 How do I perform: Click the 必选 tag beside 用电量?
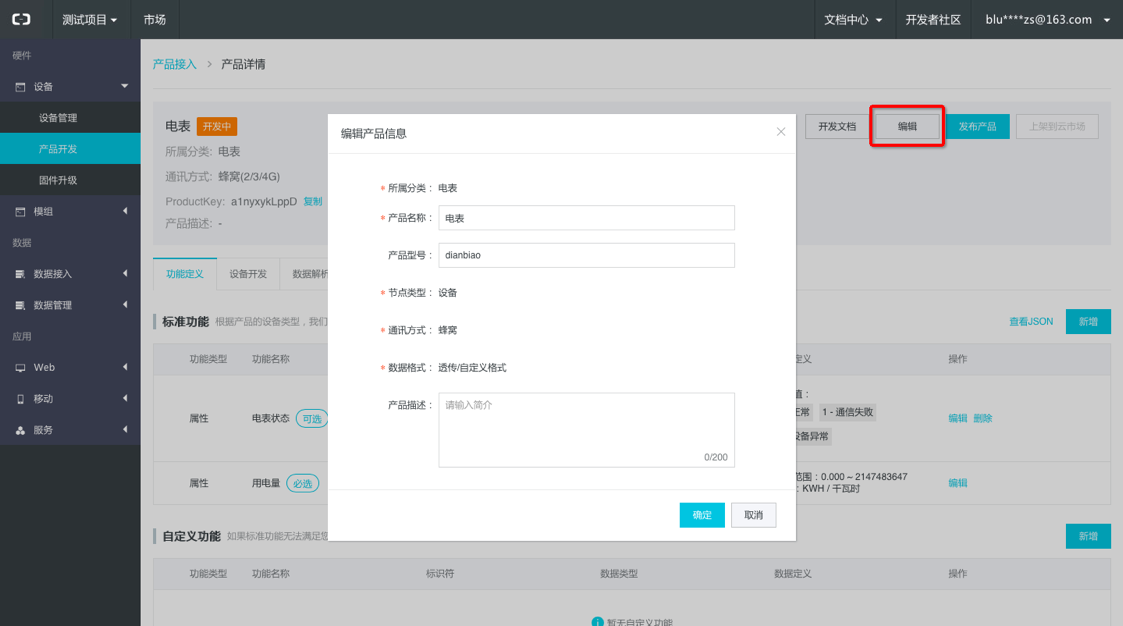[302, 483]
